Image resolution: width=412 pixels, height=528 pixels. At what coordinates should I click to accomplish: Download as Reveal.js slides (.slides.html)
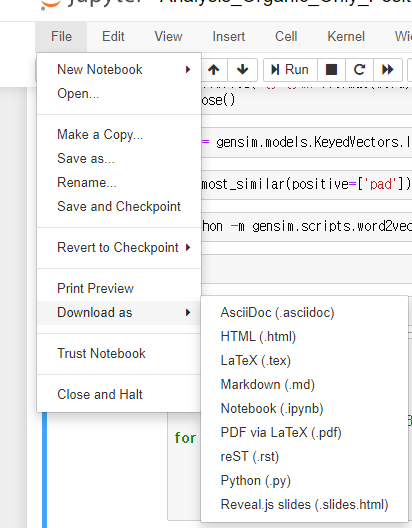tap(304, 505)
